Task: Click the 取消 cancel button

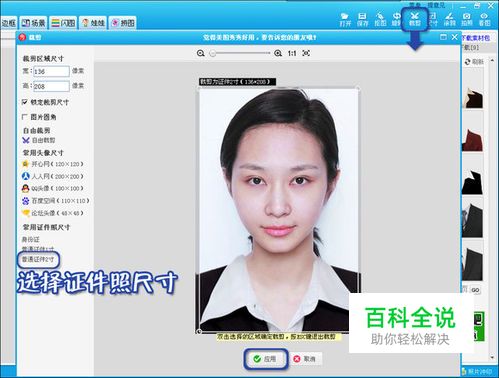Action: (x=305, y=359)
